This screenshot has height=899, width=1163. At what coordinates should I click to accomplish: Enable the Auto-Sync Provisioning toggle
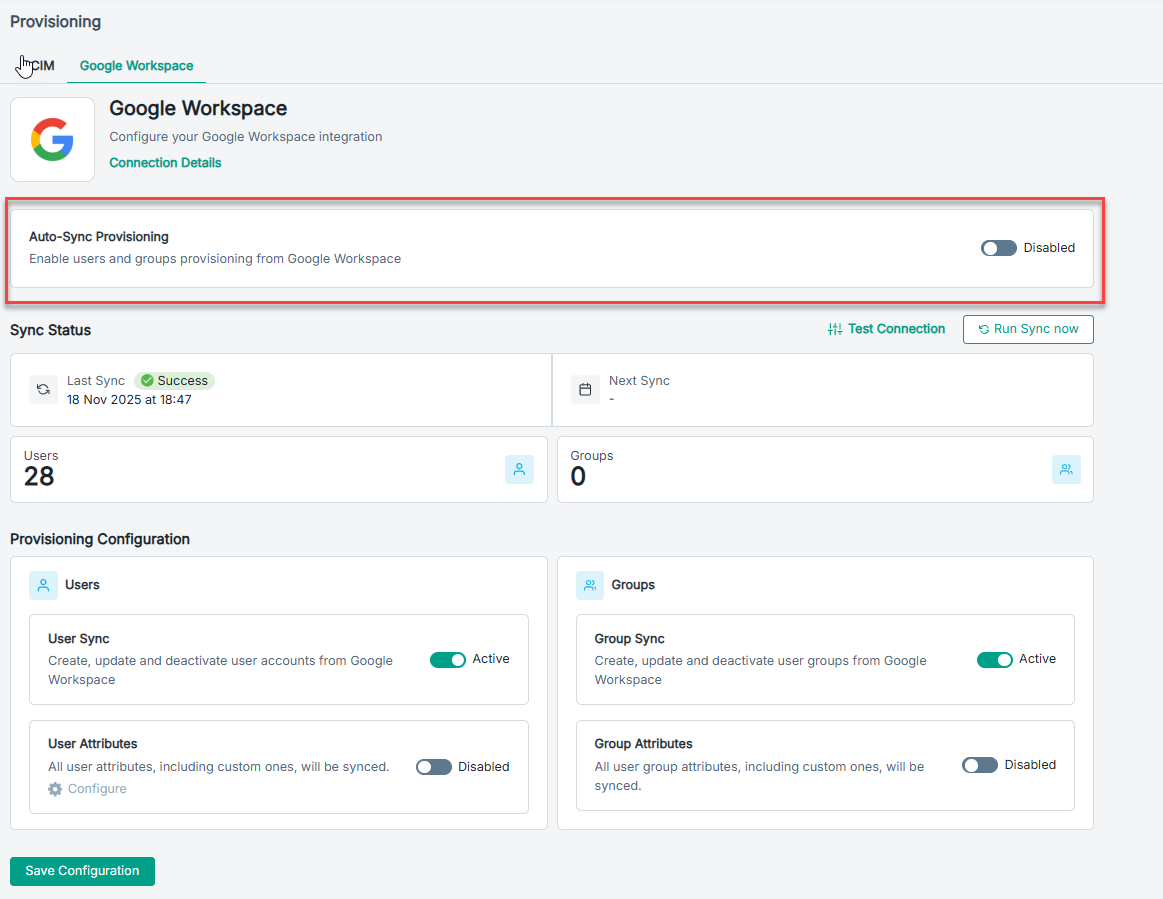pyautogui.click(x=998, y=248)
